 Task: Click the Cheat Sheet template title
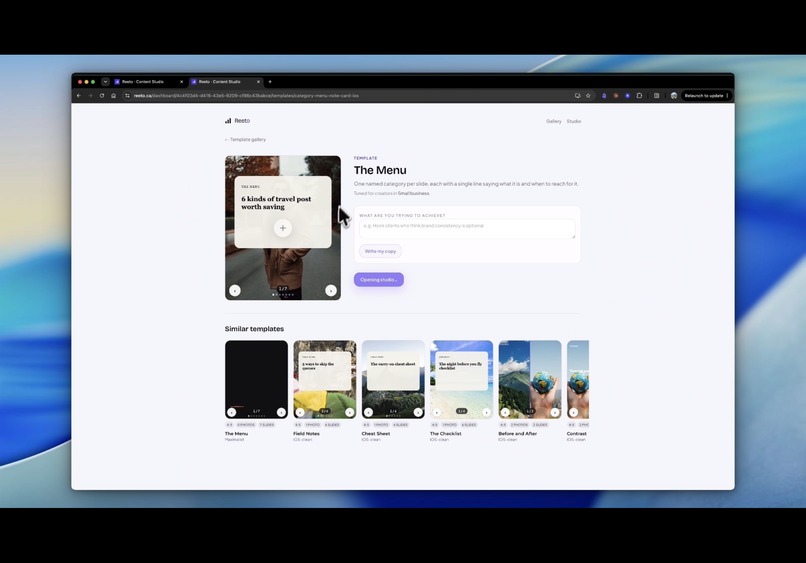click(x=376, y=433)
